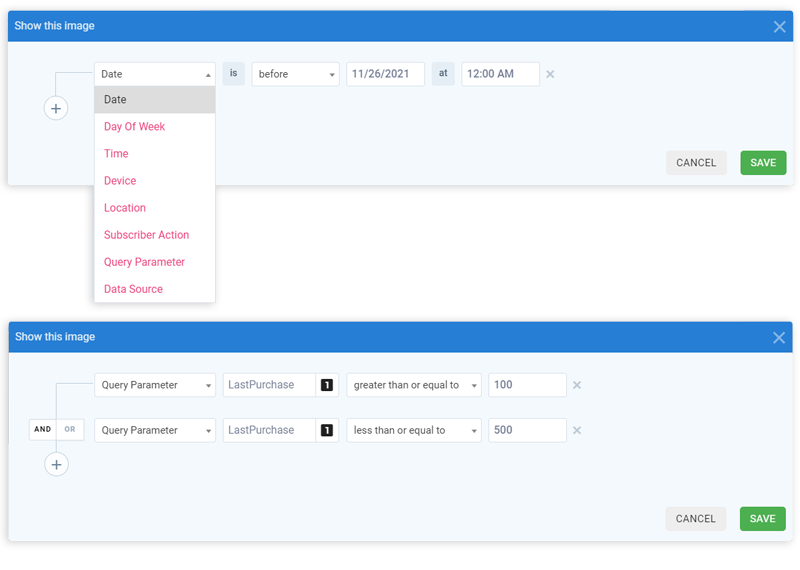Add a new condition in bottom dialog
Viewport: 800px width, 570px height.
tap(56, 464)
